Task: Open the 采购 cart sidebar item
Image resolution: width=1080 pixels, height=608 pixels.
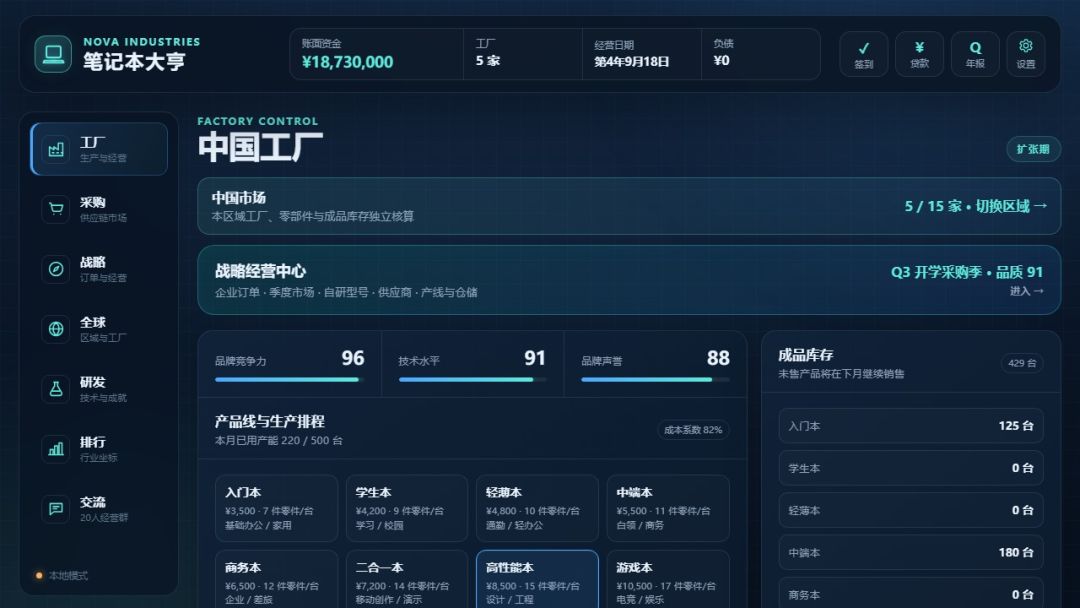Action: (98, 209)
